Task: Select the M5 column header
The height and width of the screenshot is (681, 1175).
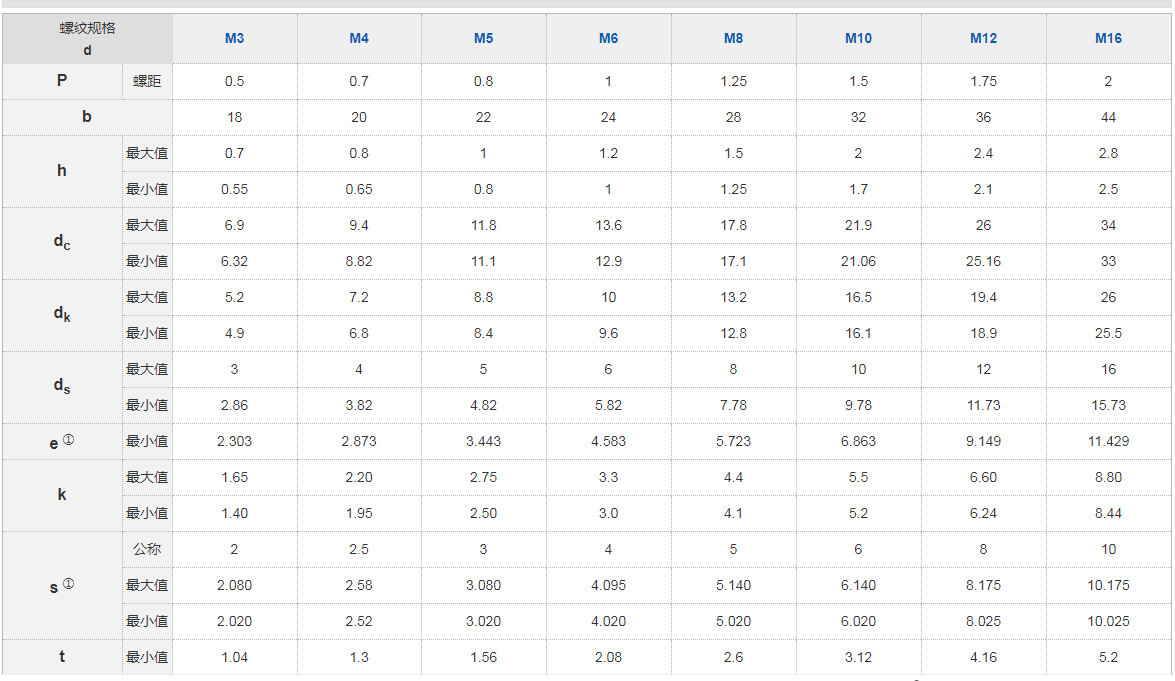Action: 483,38
